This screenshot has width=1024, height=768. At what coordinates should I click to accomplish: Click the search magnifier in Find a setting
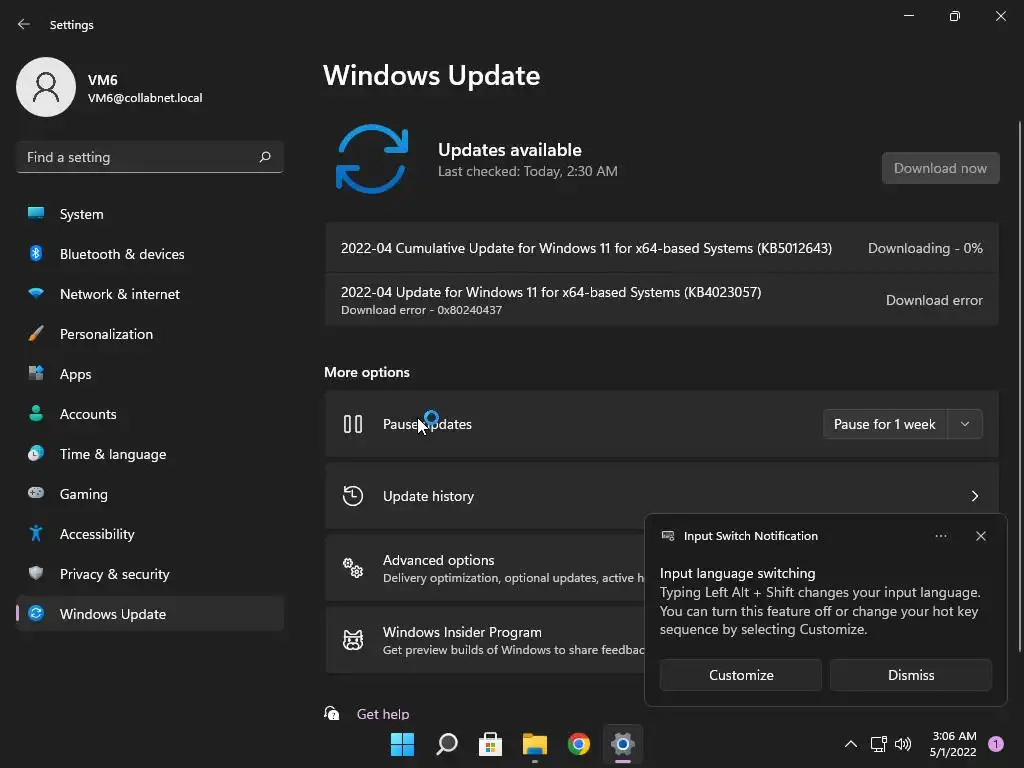(264, 157)
